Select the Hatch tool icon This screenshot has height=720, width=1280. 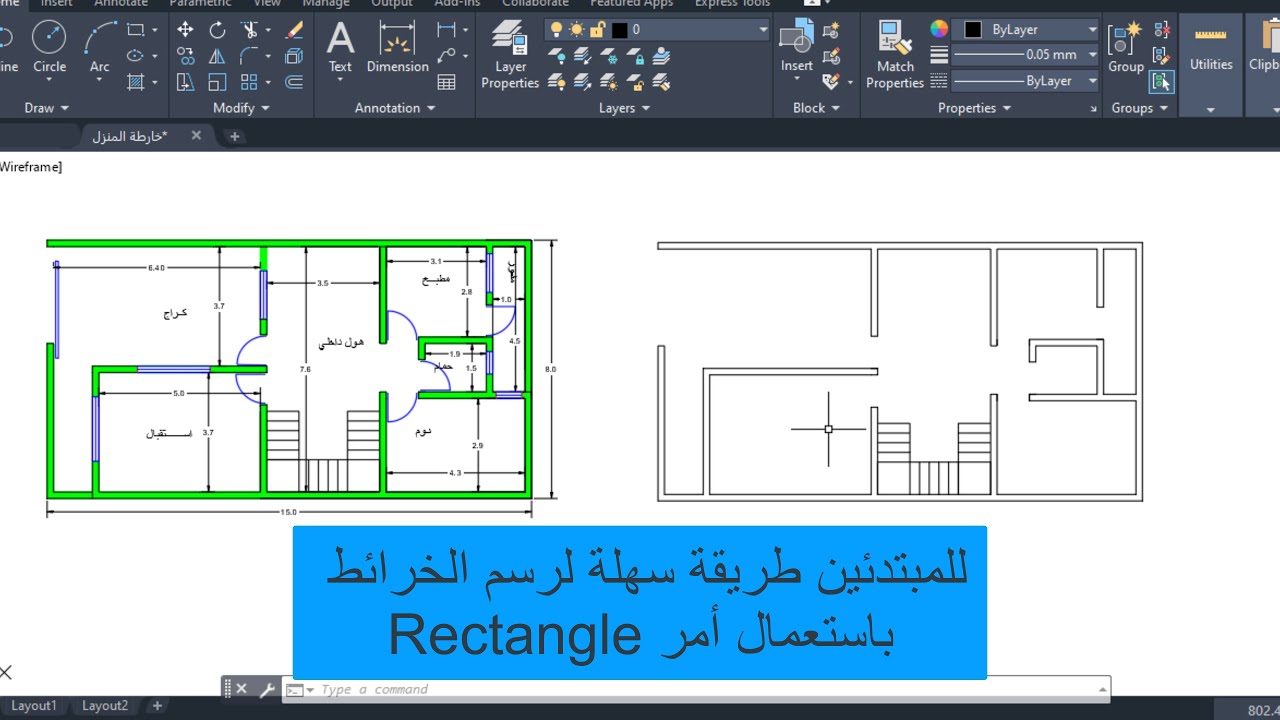tap(135, 82)
